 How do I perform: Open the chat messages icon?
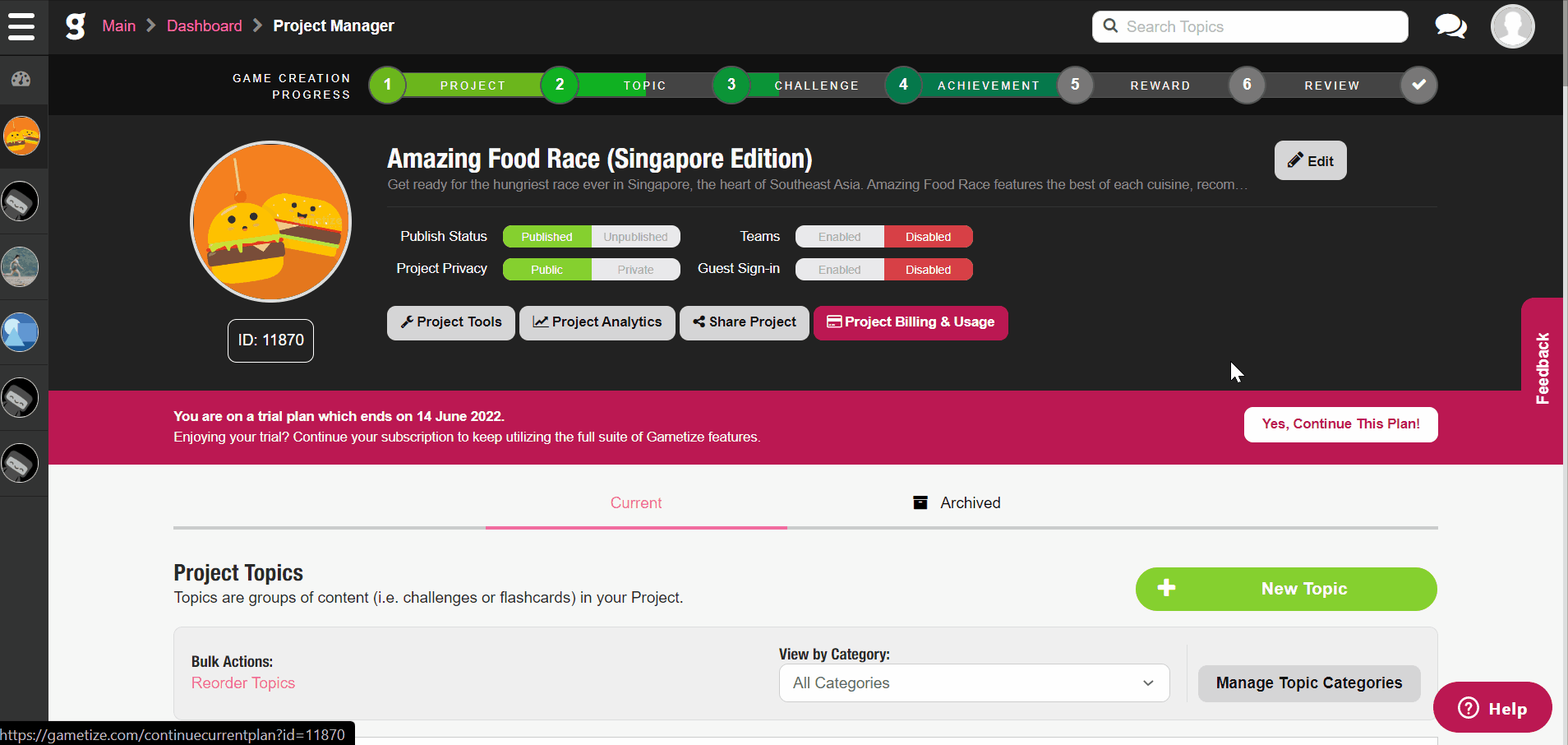(x=1450, y=26)
